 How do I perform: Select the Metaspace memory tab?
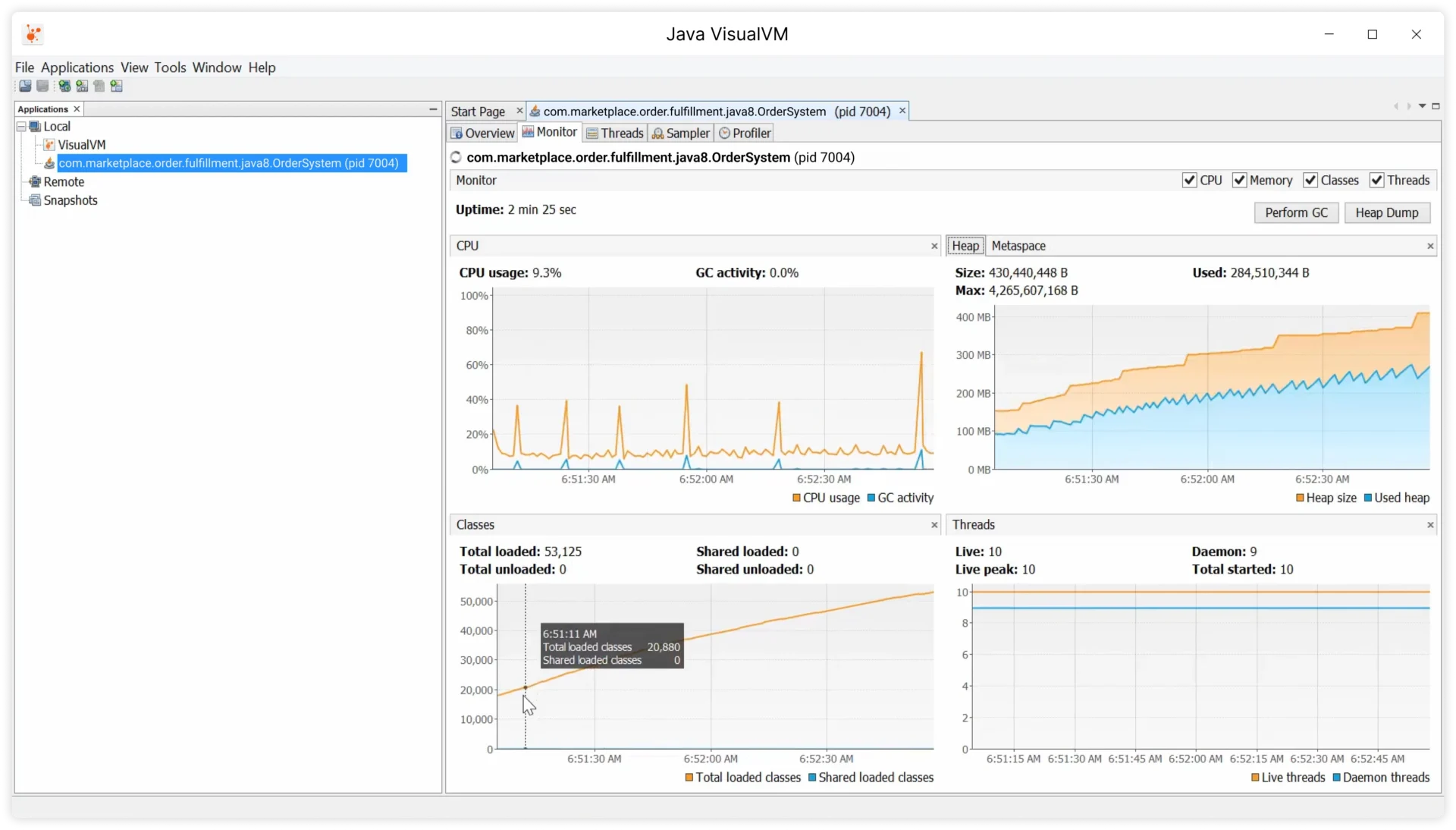pos(1018,246)
